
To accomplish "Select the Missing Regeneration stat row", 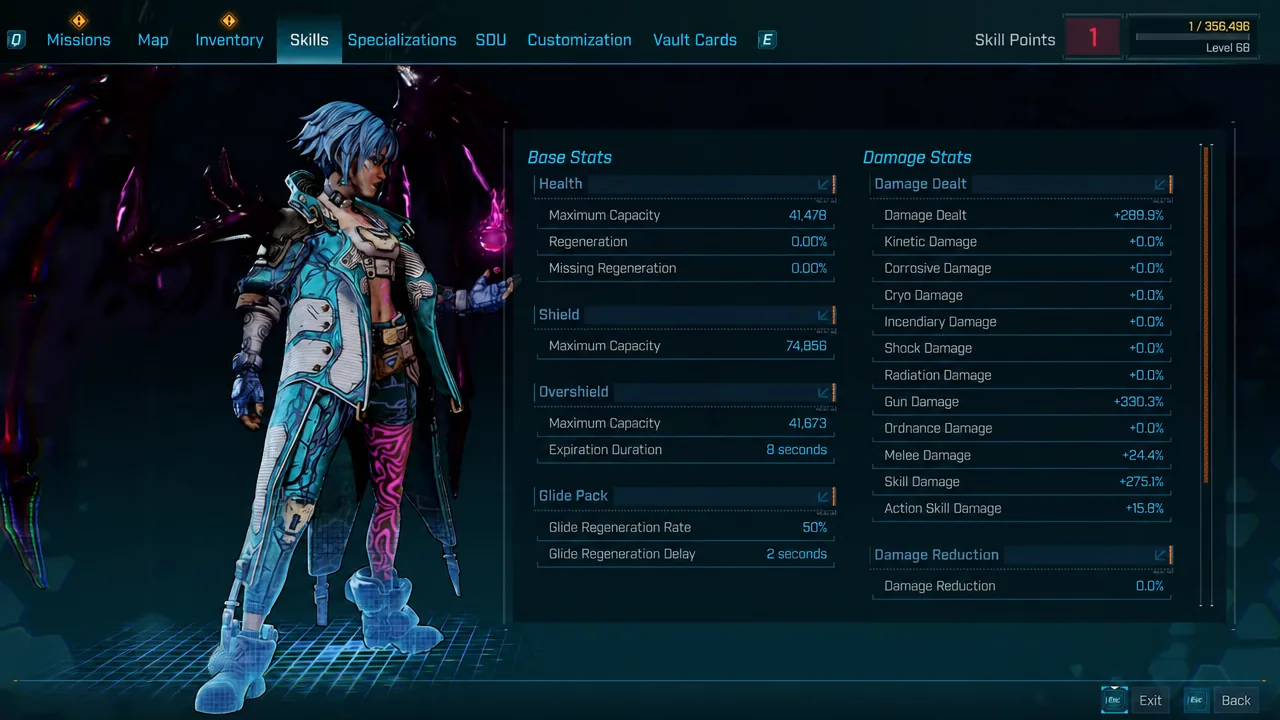I will tap(686, 268).
